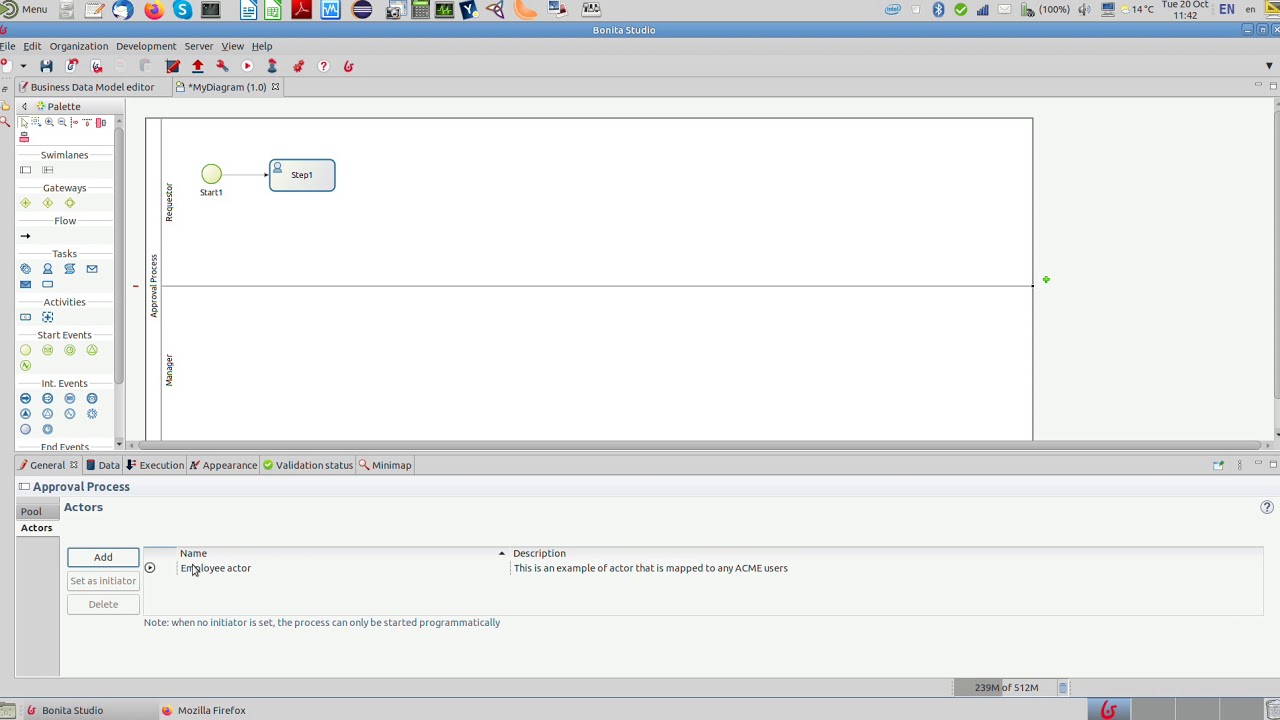Open the Validation status tab
This screenshot has width=1280, height=720.
(308, 465)
